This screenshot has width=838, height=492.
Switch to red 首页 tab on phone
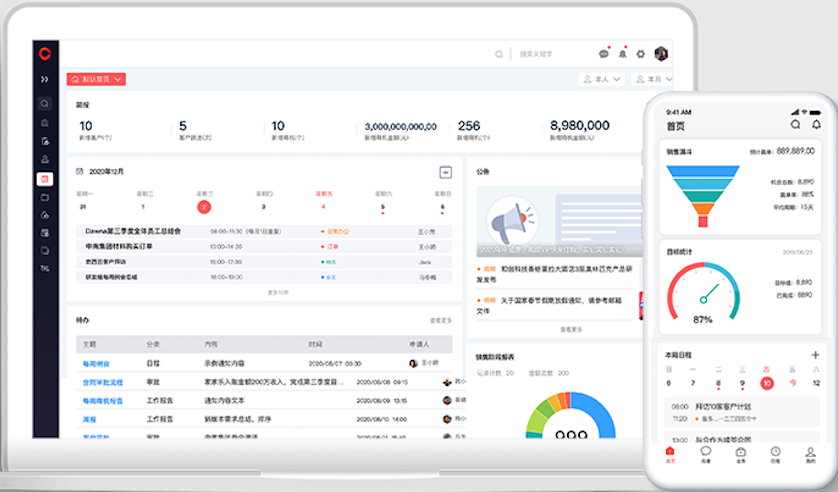[670, 455]
